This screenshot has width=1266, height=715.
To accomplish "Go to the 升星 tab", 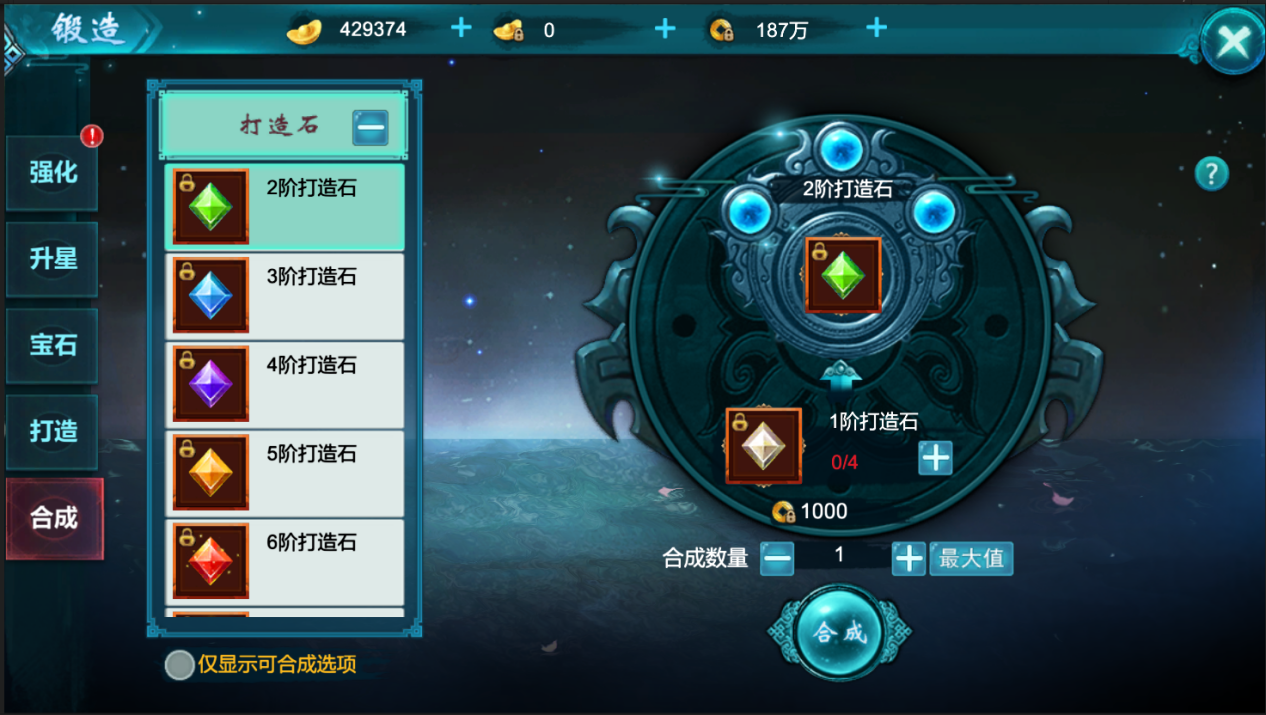I will [54, 259].
